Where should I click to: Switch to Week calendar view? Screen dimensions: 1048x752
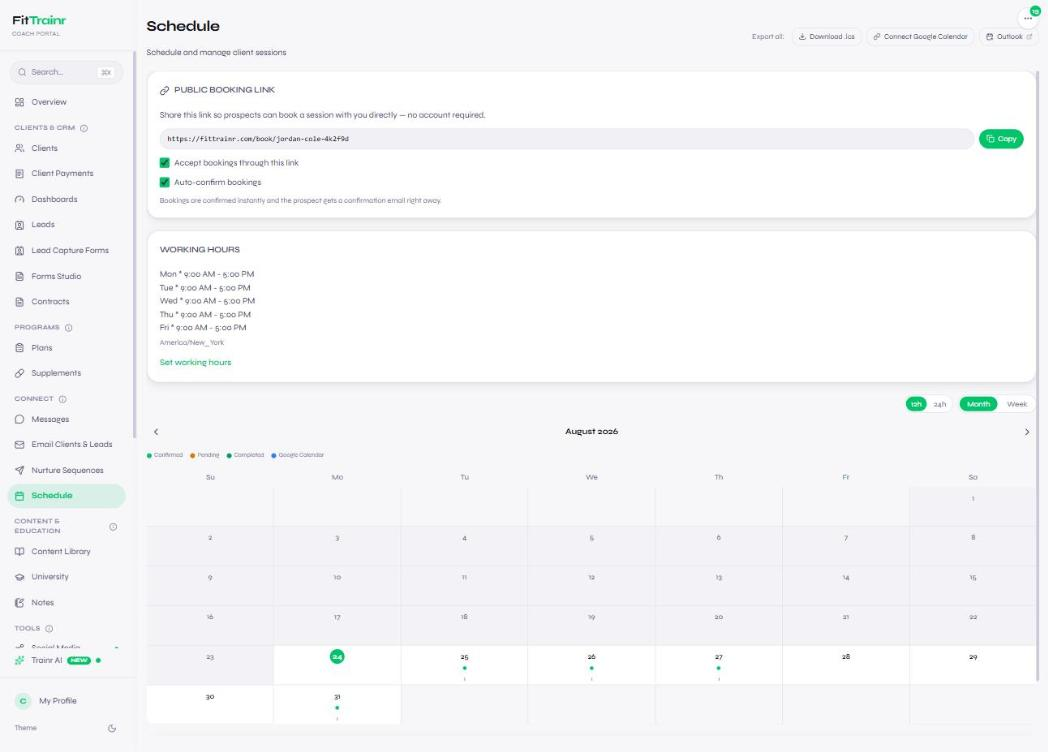(x=1017, y=404)
